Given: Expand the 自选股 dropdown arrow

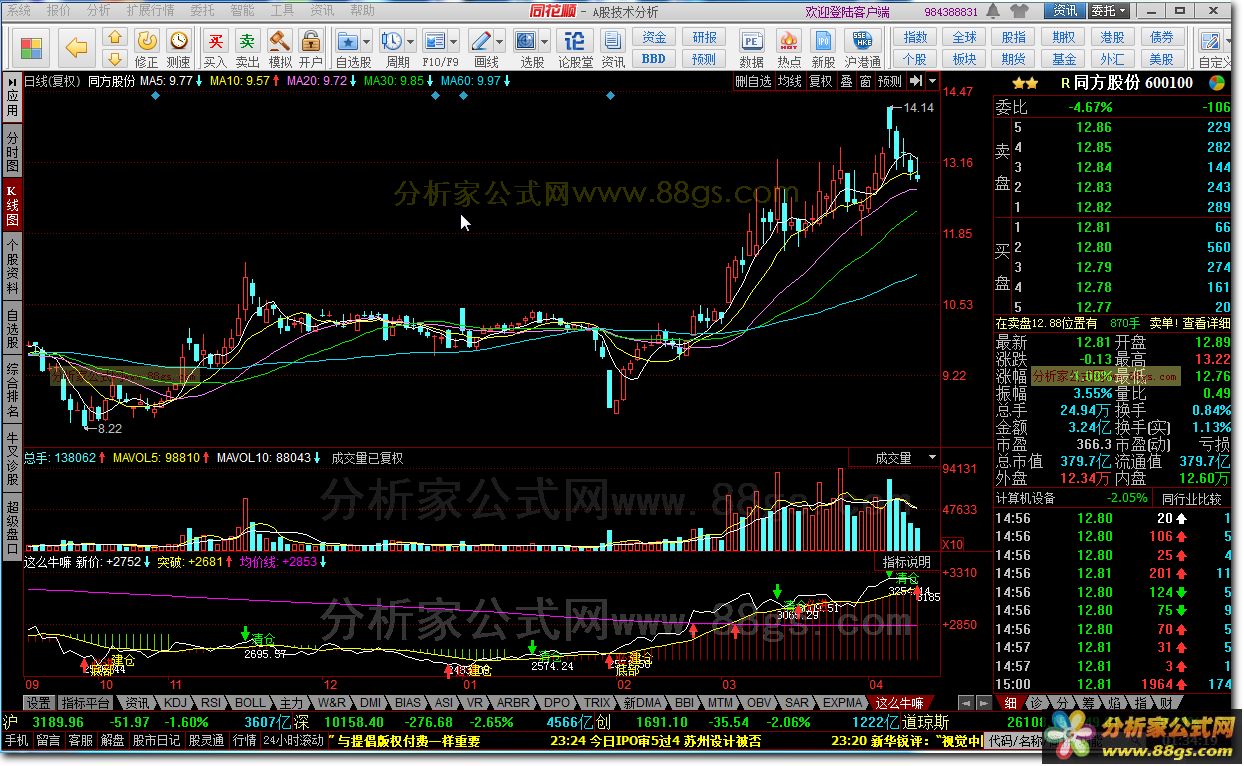Looking at the screenshot, I should point(366,42).
